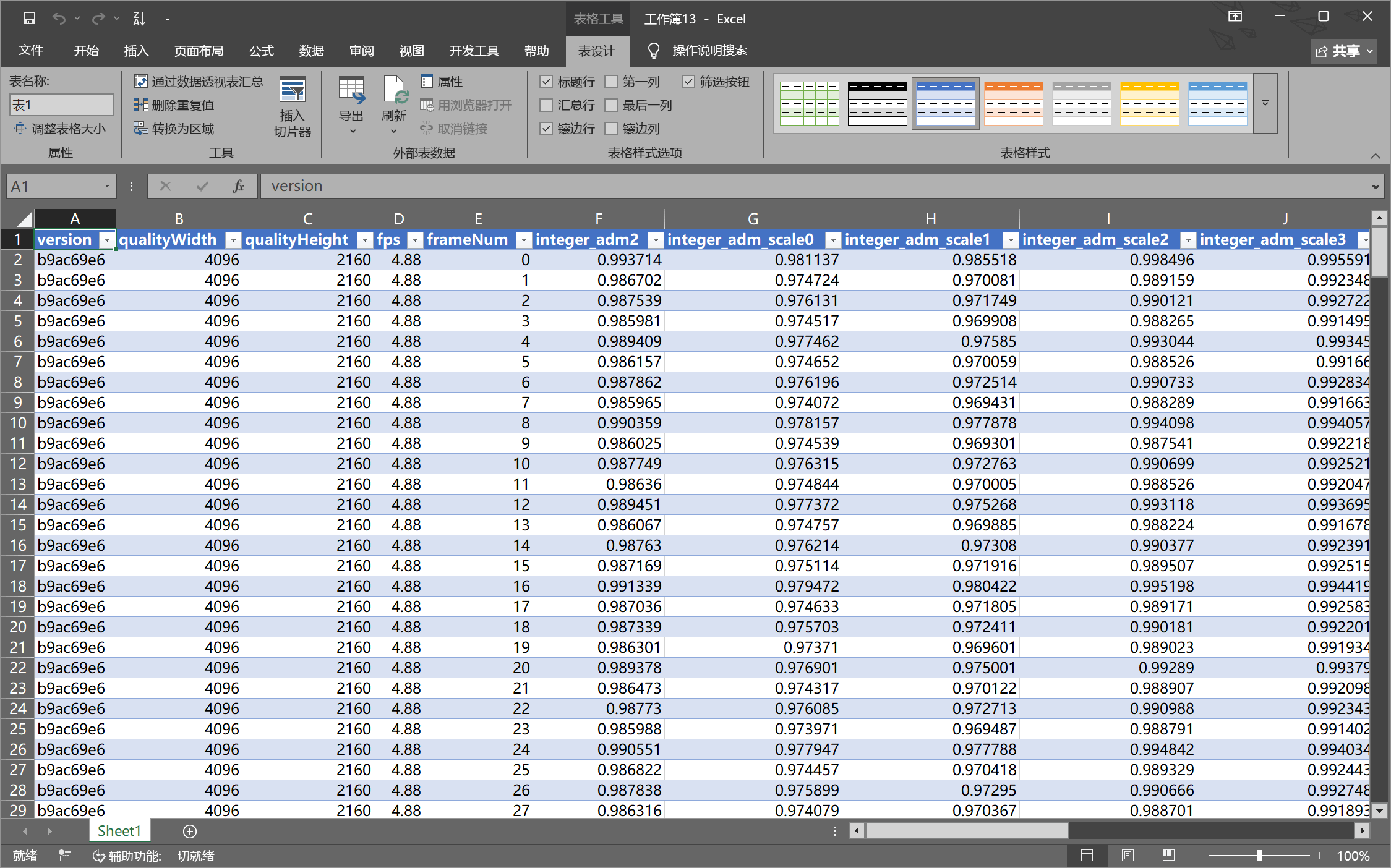1391x868 pixels.
Task: Open the Developer (开发工具) tab
Action: click(474, 51)
